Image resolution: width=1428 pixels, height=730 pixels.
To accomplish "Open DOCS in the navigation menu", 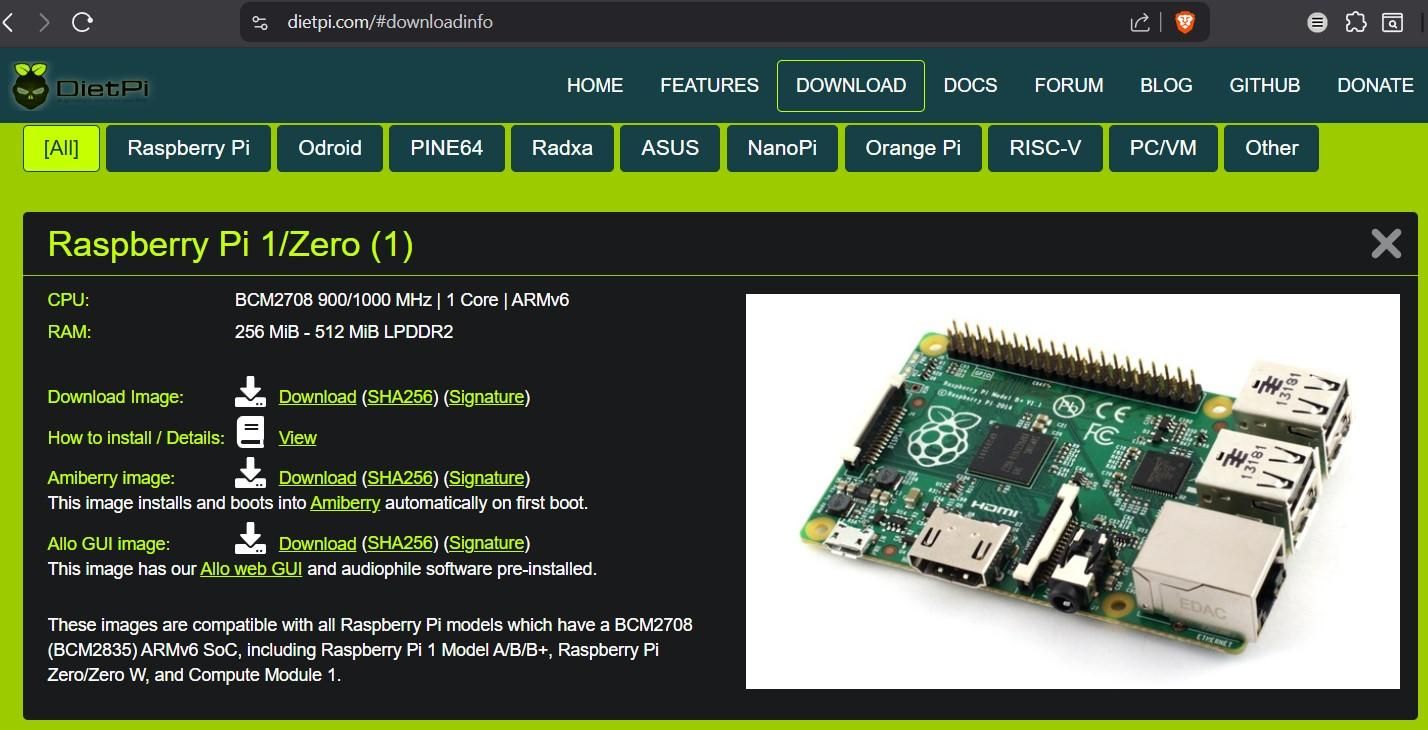I will 971,86.
